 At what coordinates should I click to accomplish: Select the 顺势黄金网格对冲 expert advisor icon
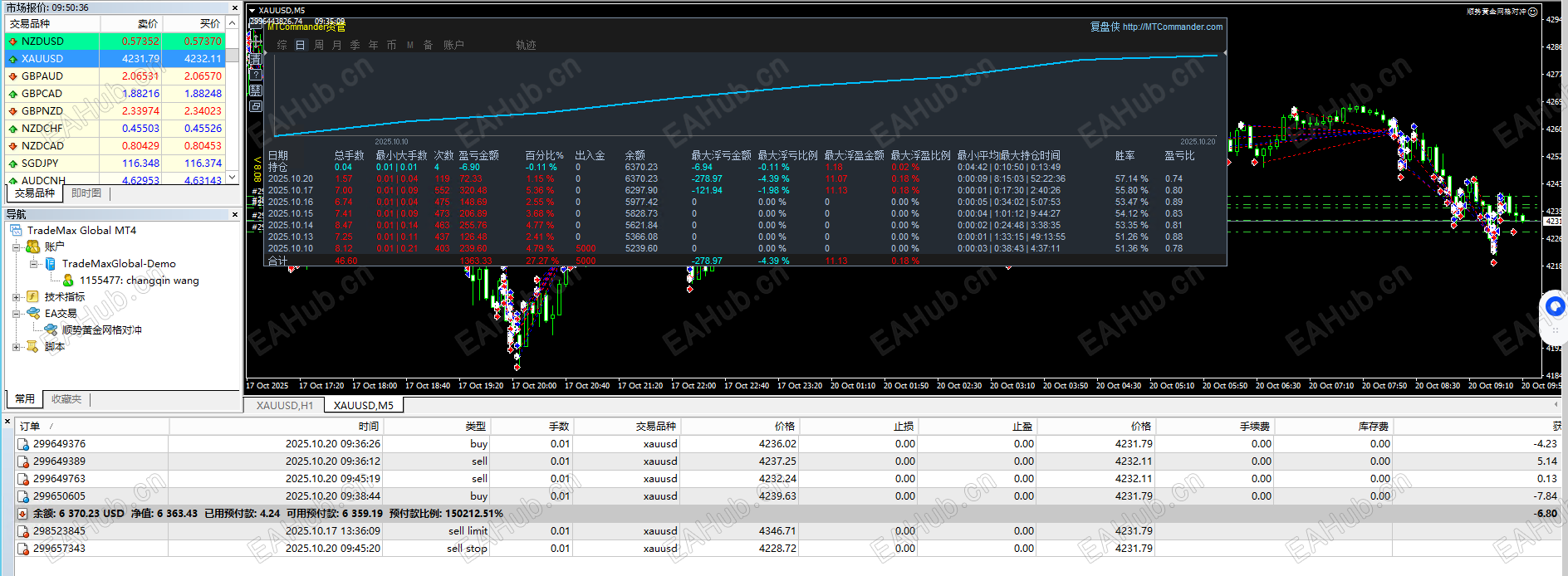pos(51,329)
